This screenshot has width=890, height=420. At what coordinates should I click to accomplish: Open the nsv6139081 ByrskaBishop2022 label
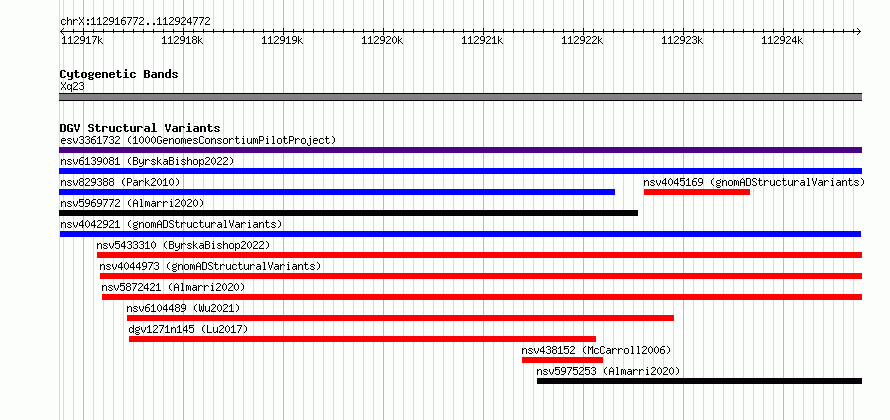click(147, 161)
